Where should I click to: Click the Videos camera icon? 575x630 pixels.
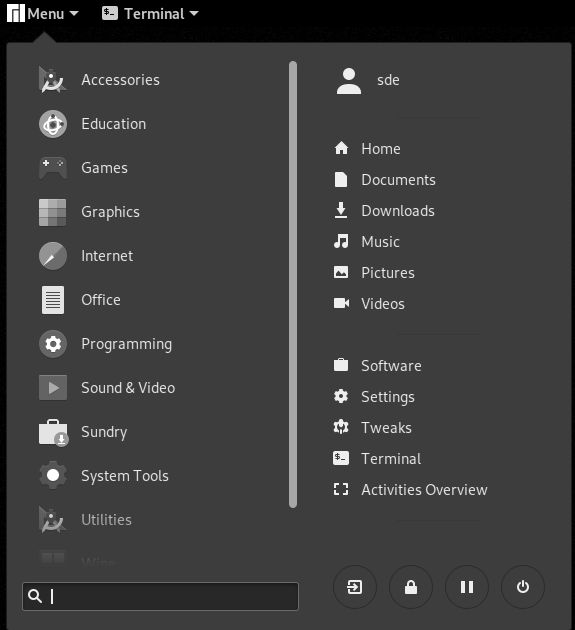[341, 303]
